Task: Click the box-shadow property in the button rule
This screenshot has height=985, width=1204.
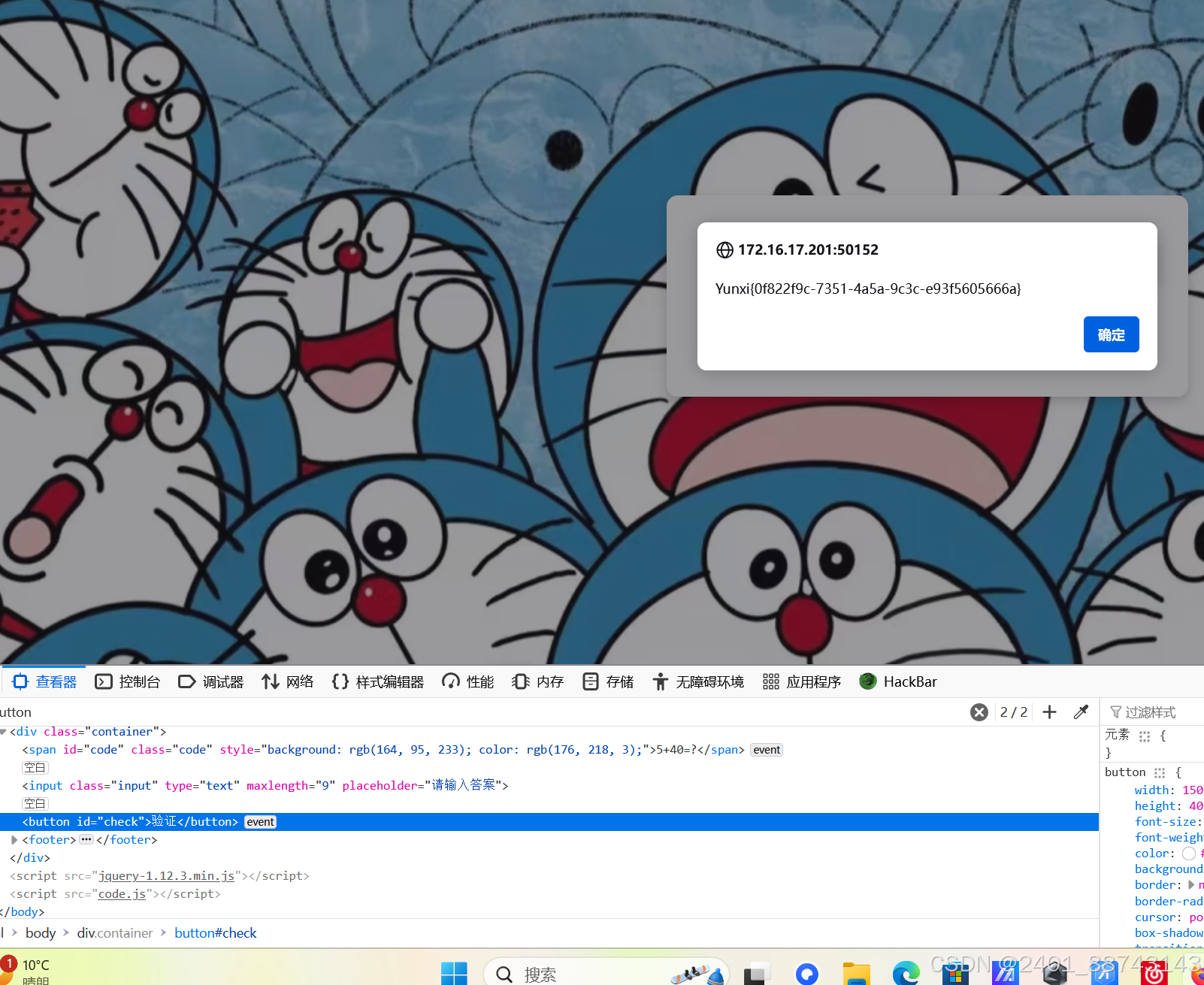Action: pos(1169,932)
